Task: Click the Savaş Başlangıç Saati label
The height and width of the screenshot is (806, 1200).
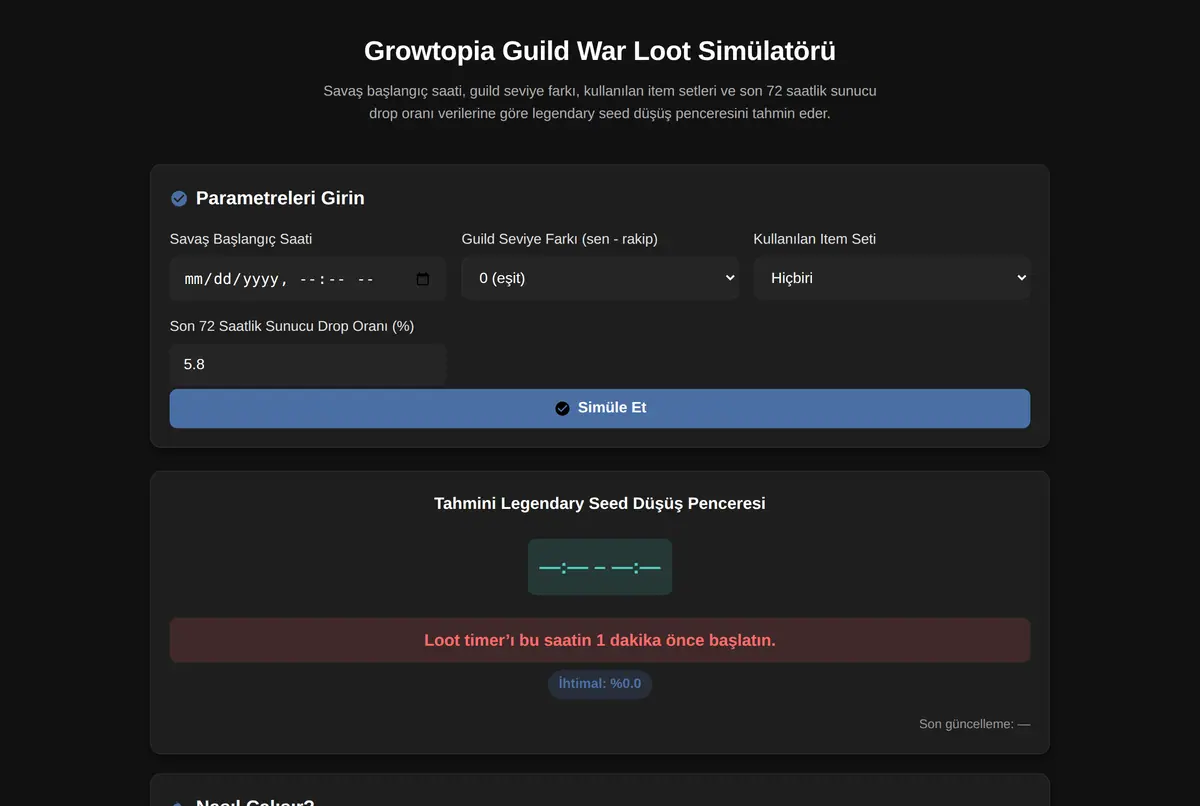Action: point(241,239)
